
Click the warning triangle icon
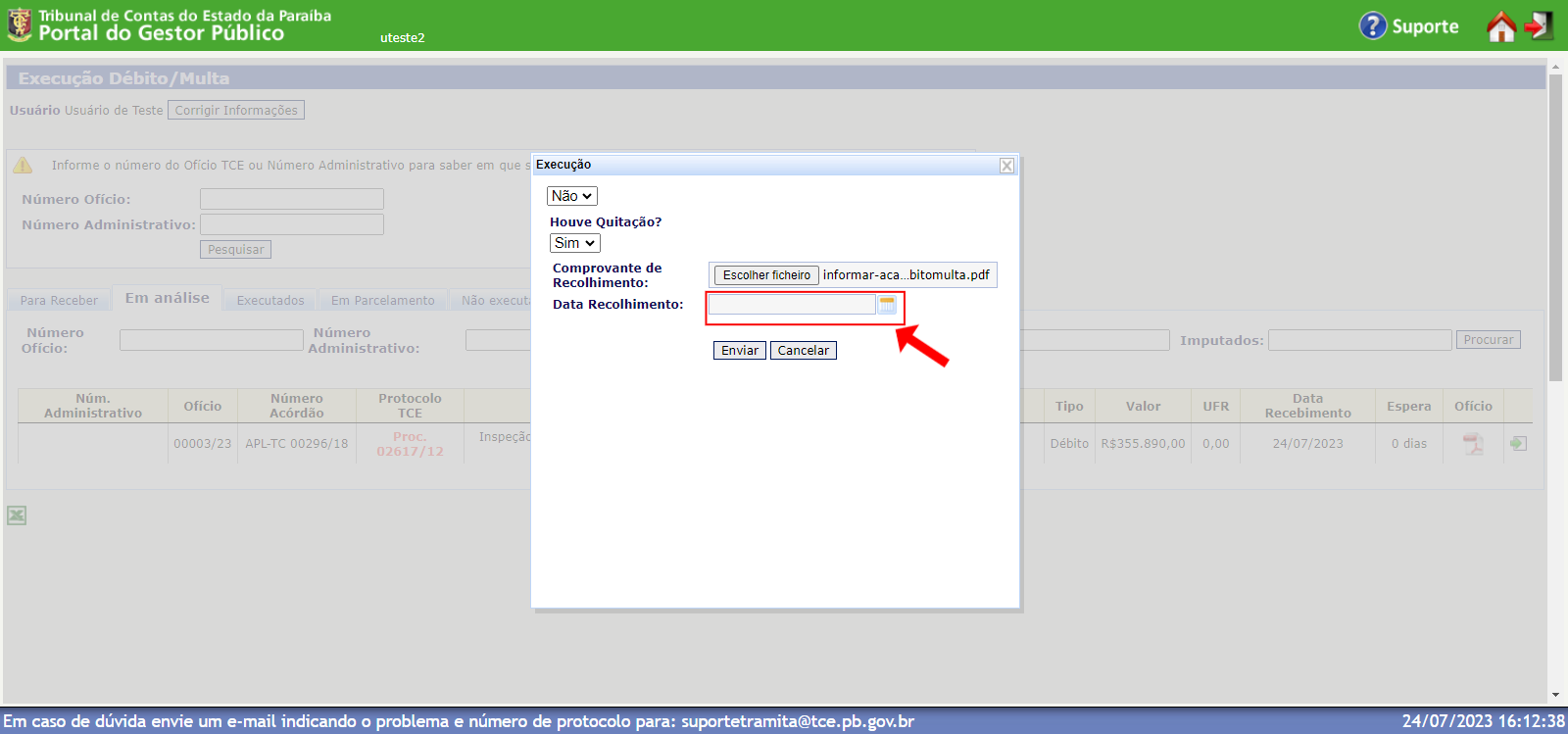click(22, 166)
